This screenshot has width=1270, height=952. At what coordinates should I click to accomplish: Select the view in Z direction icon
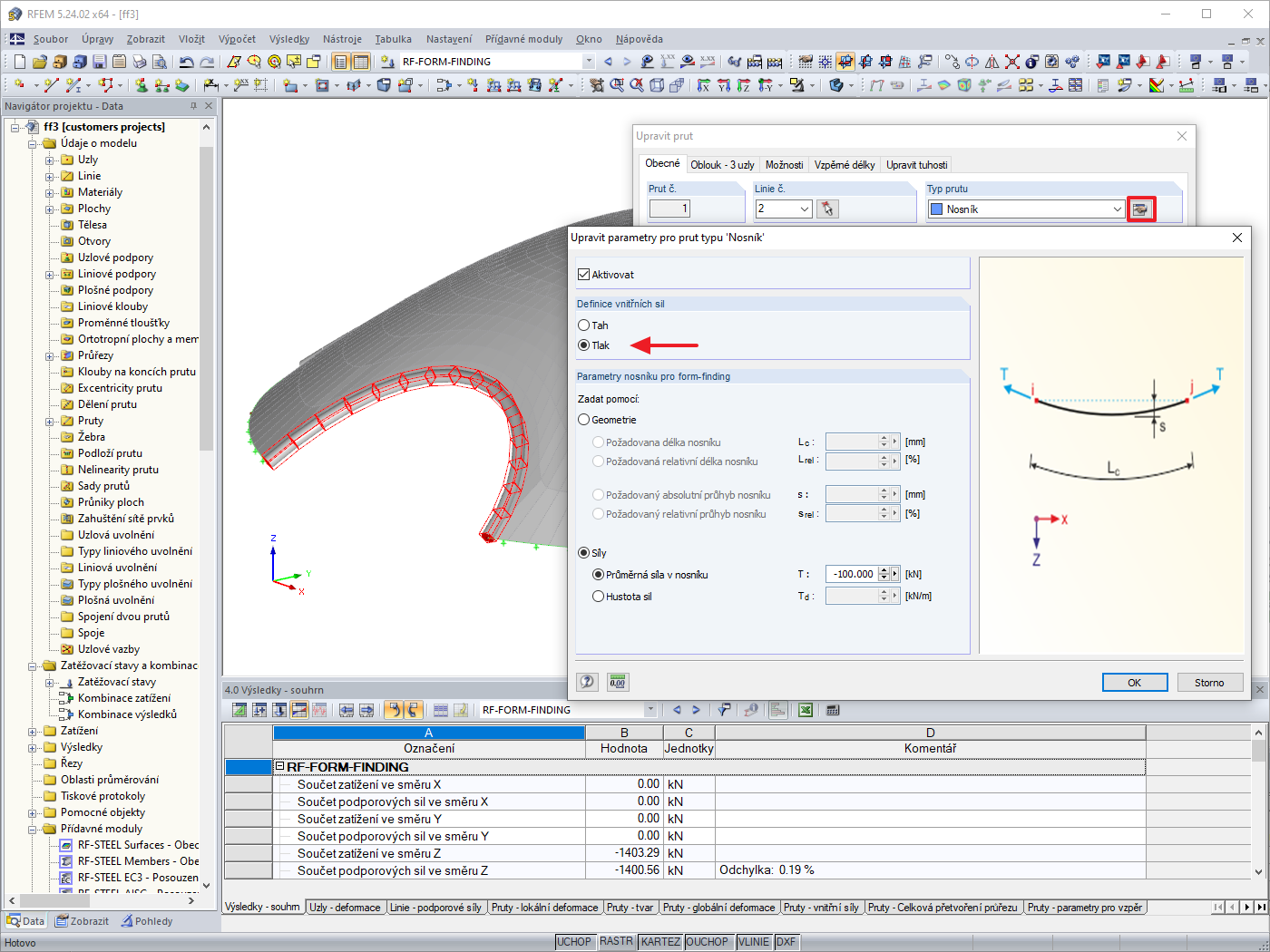coord(744,85)
